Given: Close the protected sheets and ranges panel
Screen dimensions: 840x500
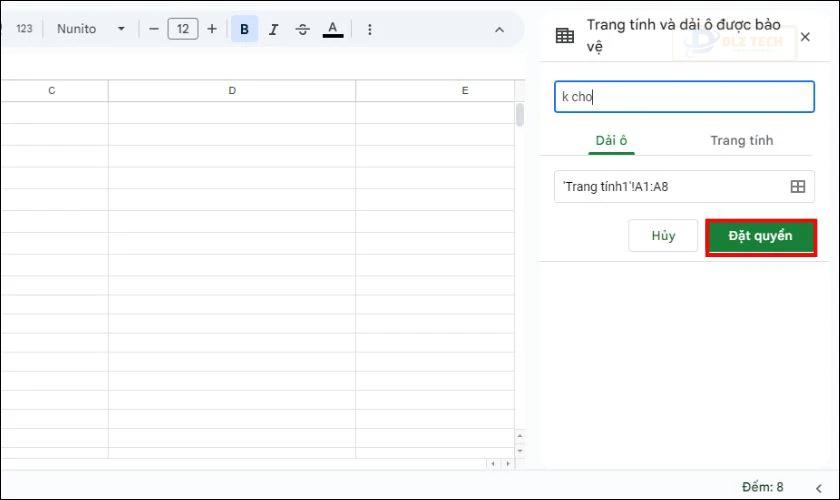Looking at the screenshot, I should (805, 37).
